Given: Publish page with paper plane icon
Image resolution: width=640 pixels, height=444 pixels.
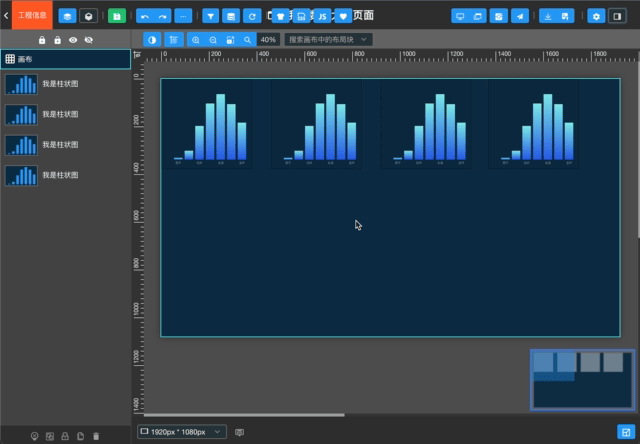Looking at the screenshot, I should pos(520,16).
